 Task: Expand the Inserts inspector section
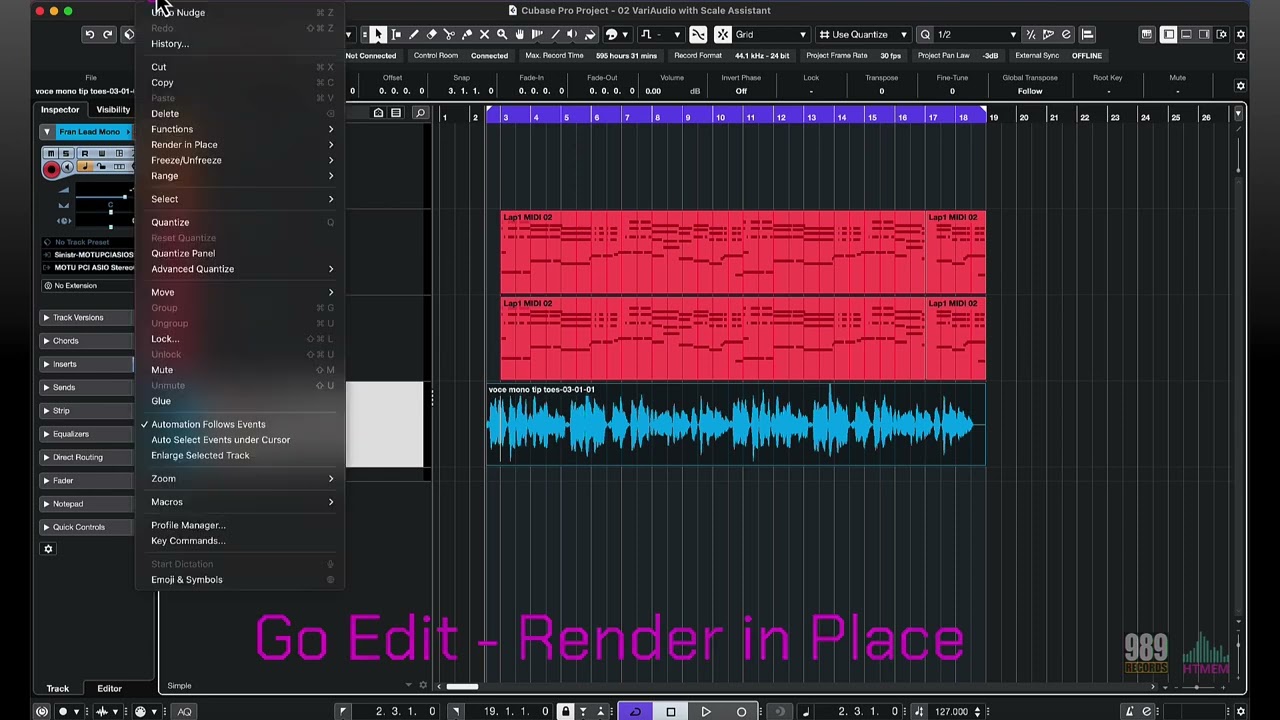[85, 364]
